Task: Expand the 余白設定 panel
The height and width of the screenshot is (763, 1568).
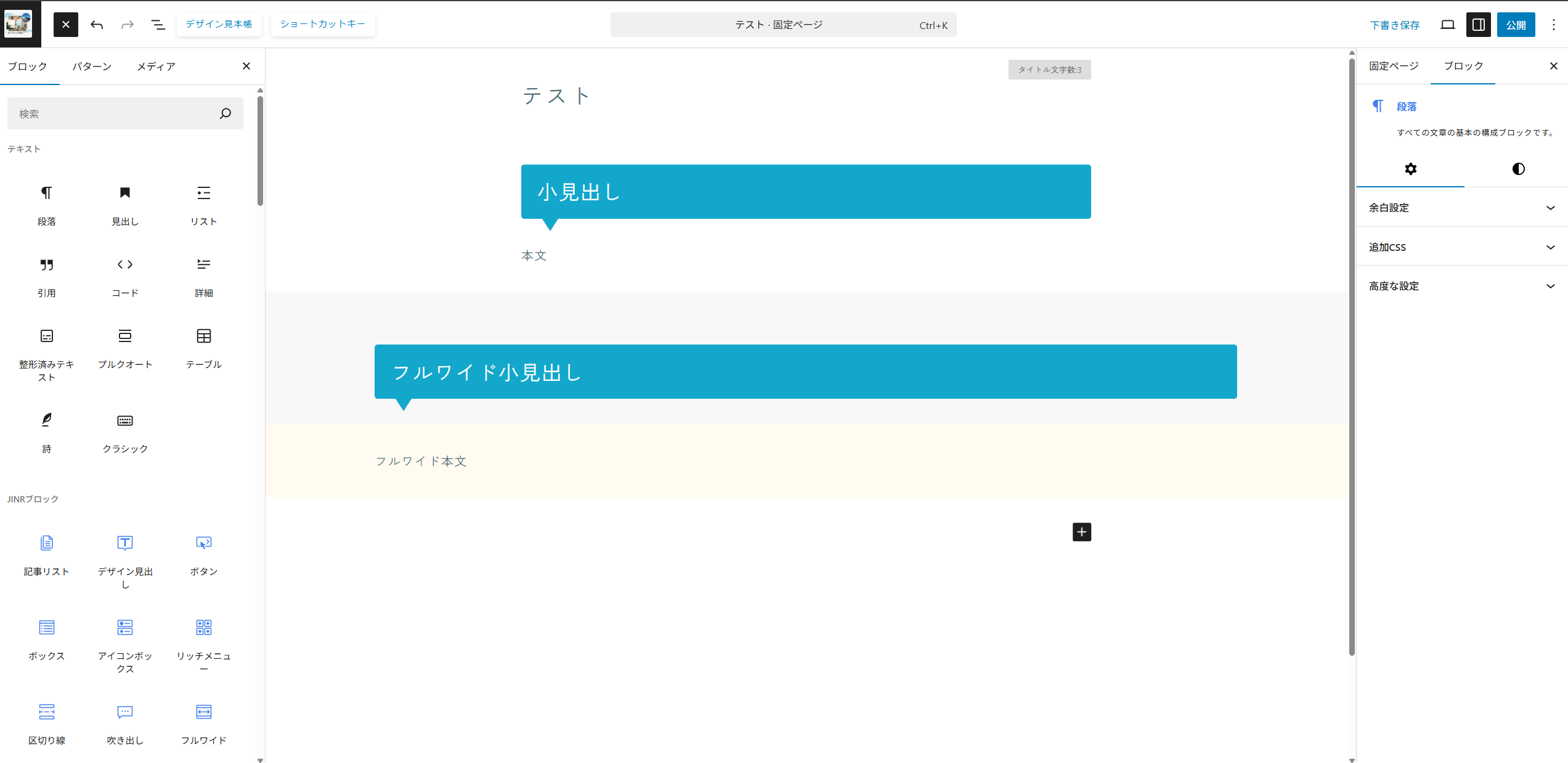Action: (x=1461, y=208)
